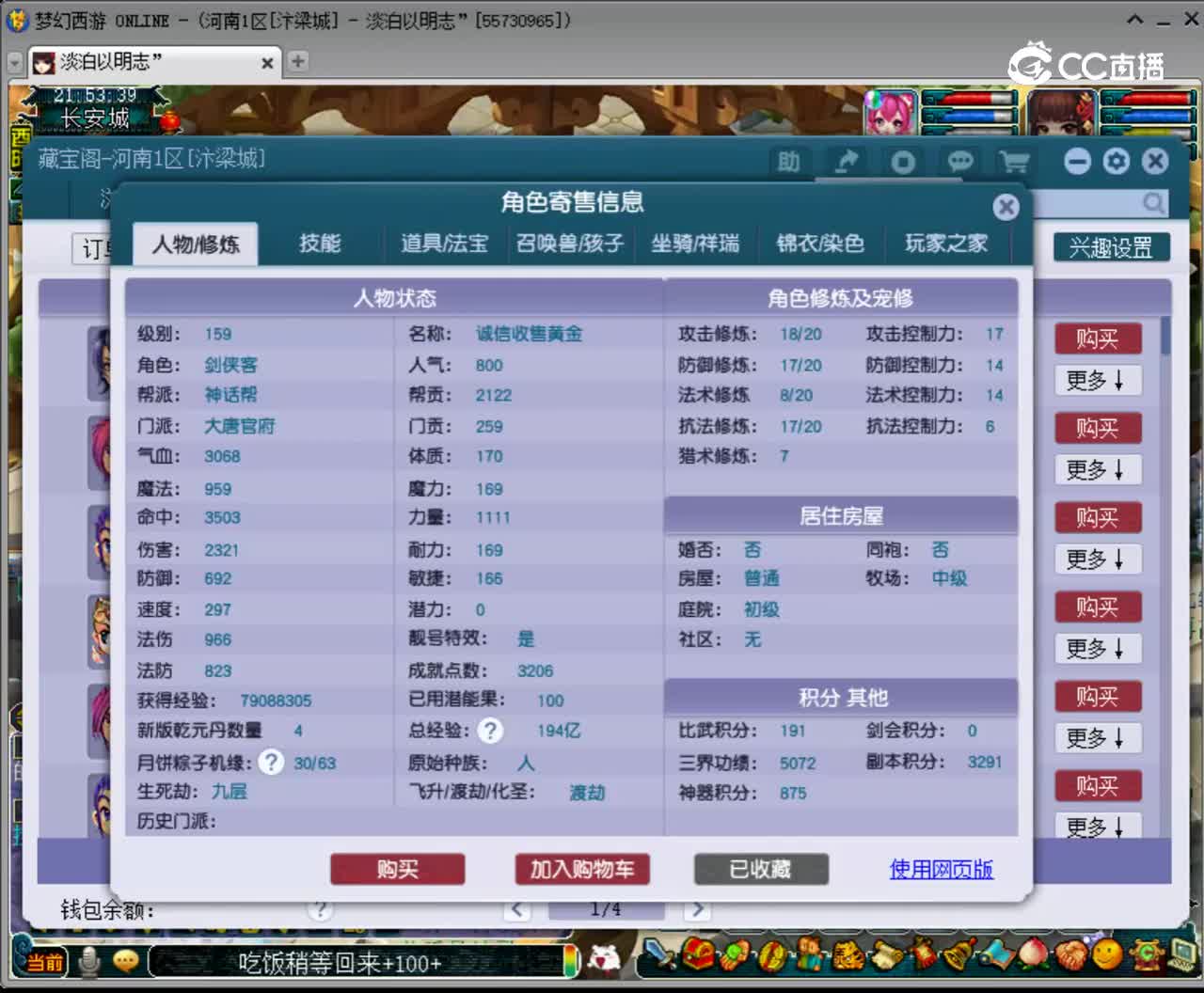Screen dimensions: 1204x993
Task: Click the blue mana bar beside pink-haired portrait
Action: 970,116
